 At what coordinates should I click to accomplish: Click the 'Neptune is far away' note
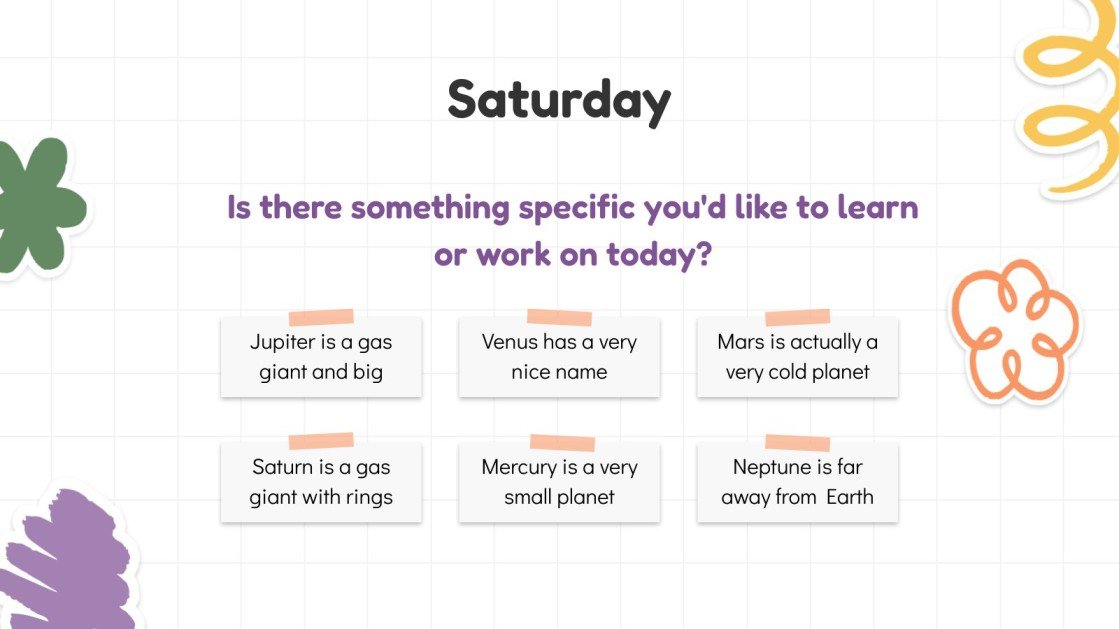pyautogui.click(x=797, y=482)
